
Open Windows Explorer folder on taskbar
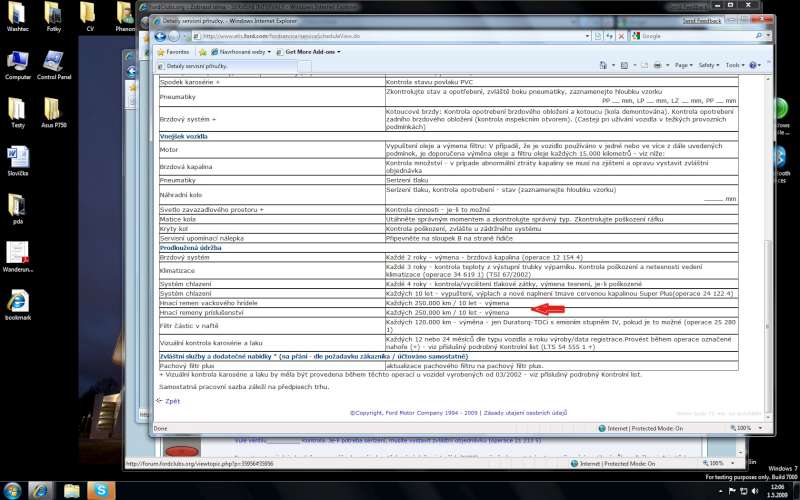[x=70, y=490]
